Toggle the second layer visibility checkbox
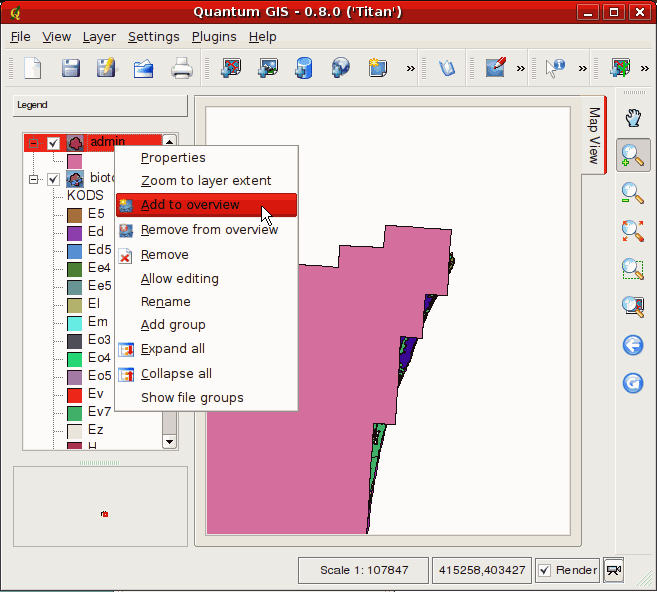 pos(53,179)
